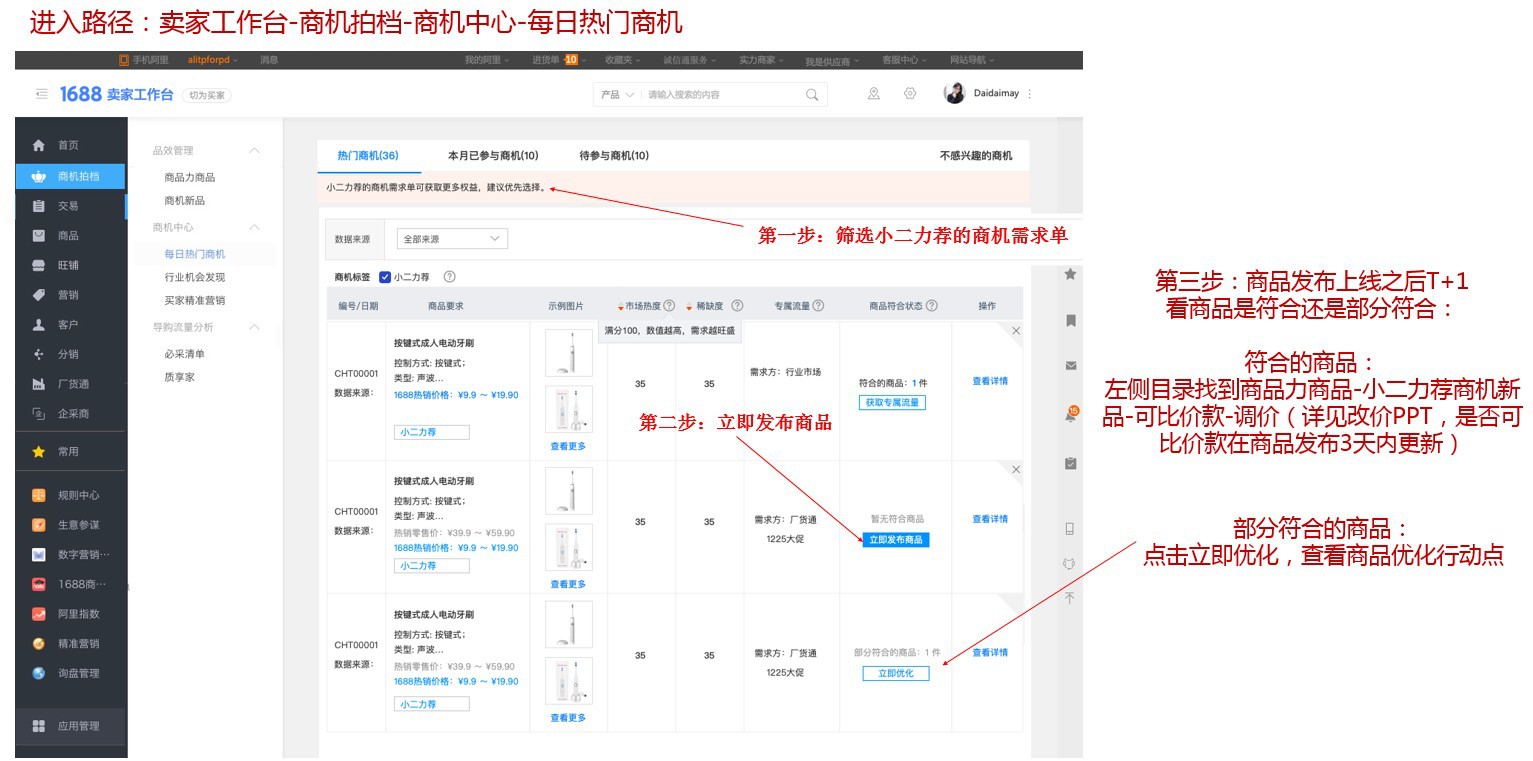Open 每日热门商机 menu item
This screenshot has height=761, width=1533.
[195, 254]
